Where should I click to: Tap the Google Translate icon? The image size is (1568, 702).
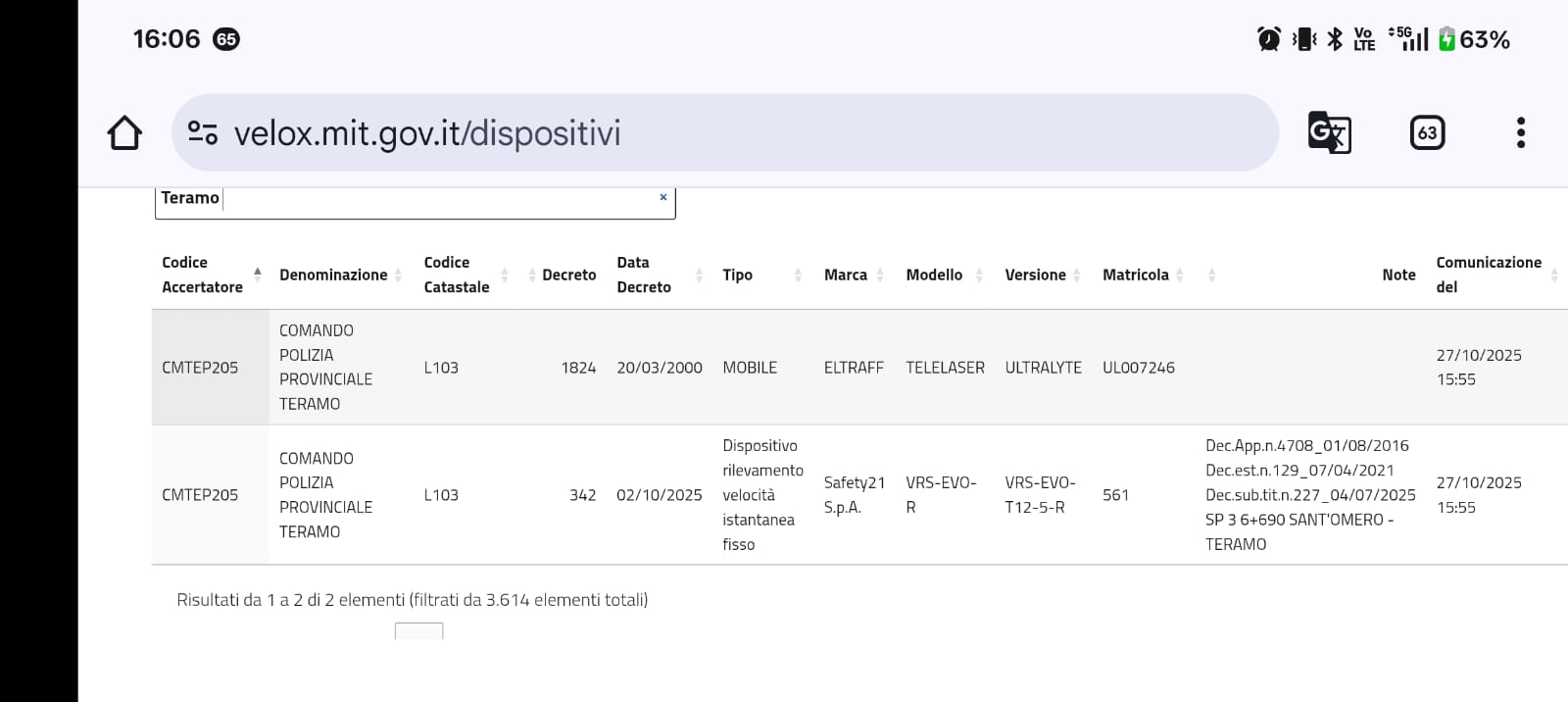click(x=1329, y=132)
